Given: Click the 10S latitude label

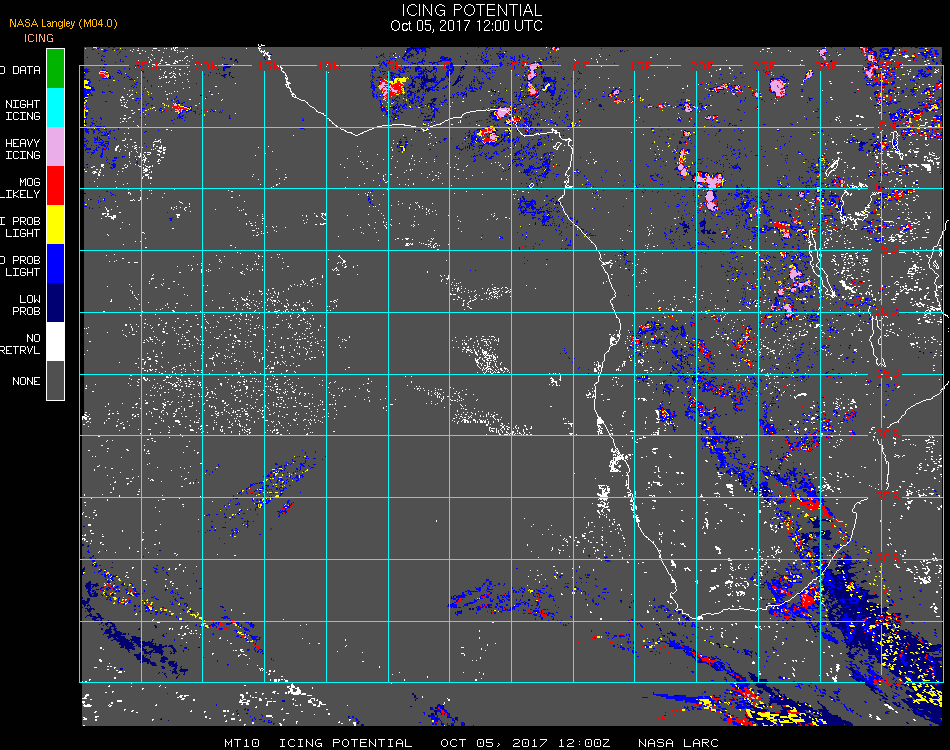Looking at the screenshot, I should (x=886, y=311).
